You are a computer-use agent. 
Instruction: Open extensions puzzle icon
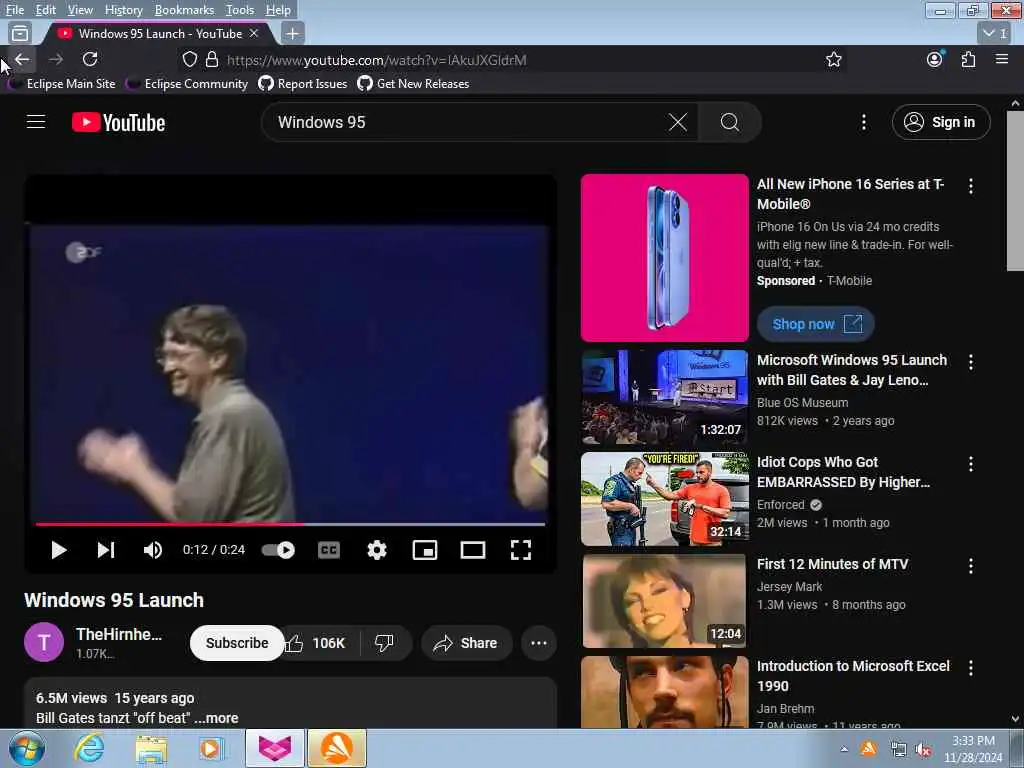click(968, 59)
